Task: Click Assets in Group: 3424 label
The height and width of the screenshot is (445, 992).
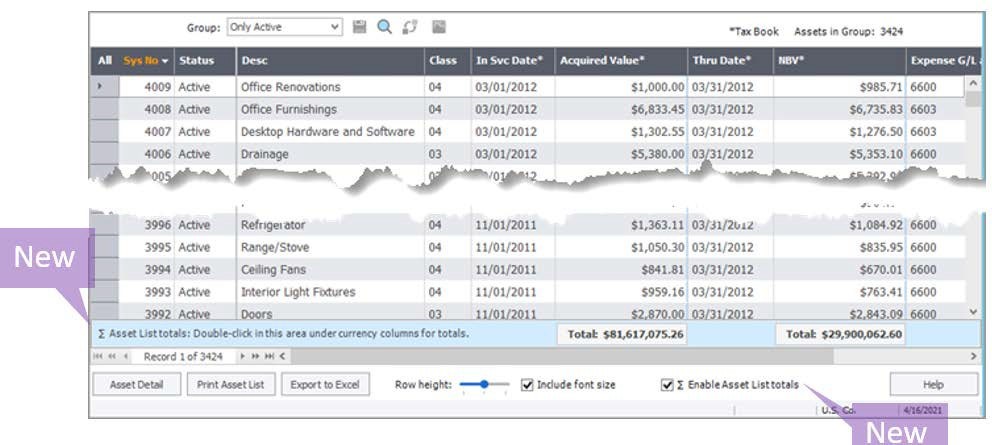Action: [848, 31]
